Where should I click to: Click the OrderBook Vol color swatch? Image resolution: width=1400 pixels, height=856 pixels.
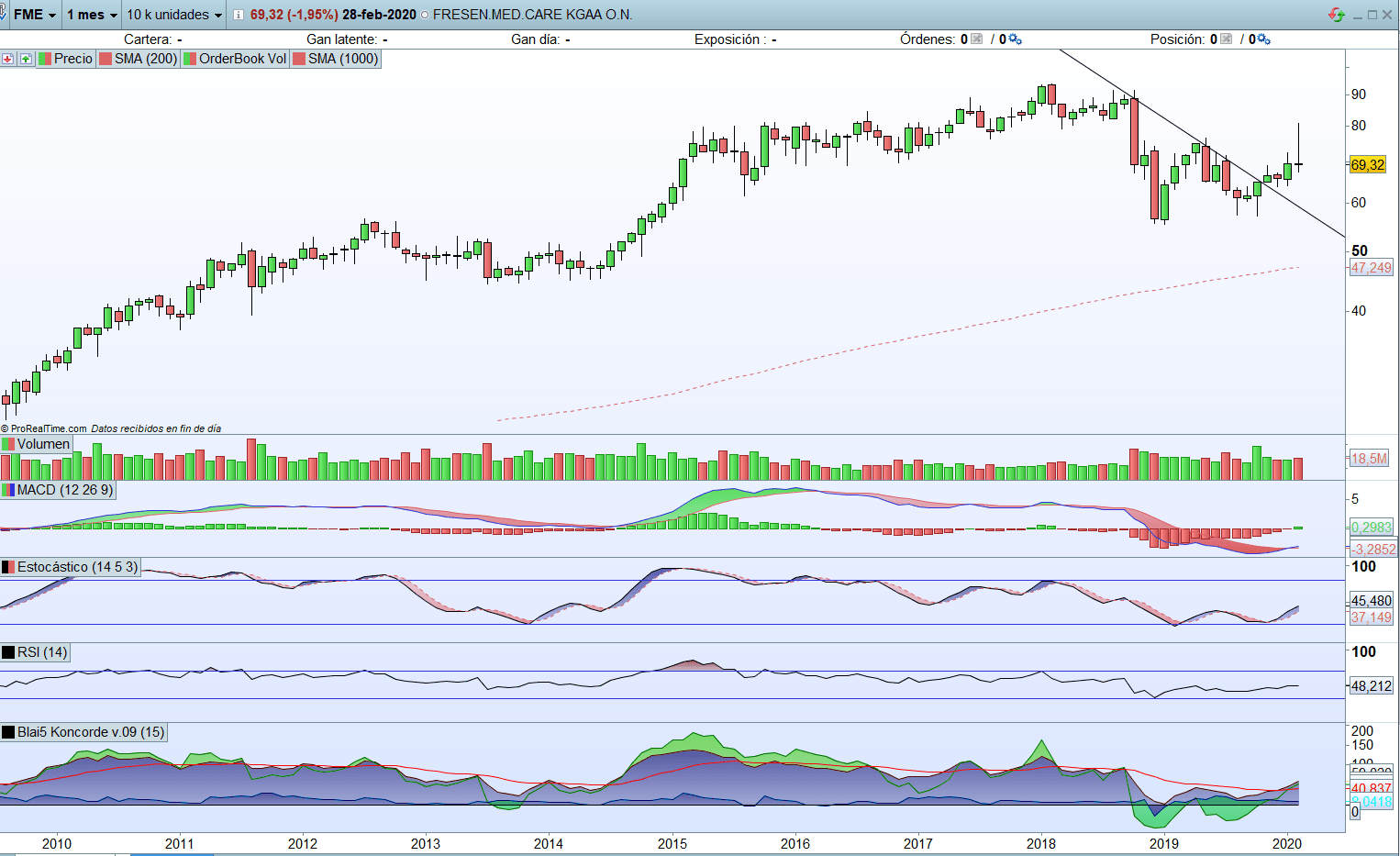point(190,59)
